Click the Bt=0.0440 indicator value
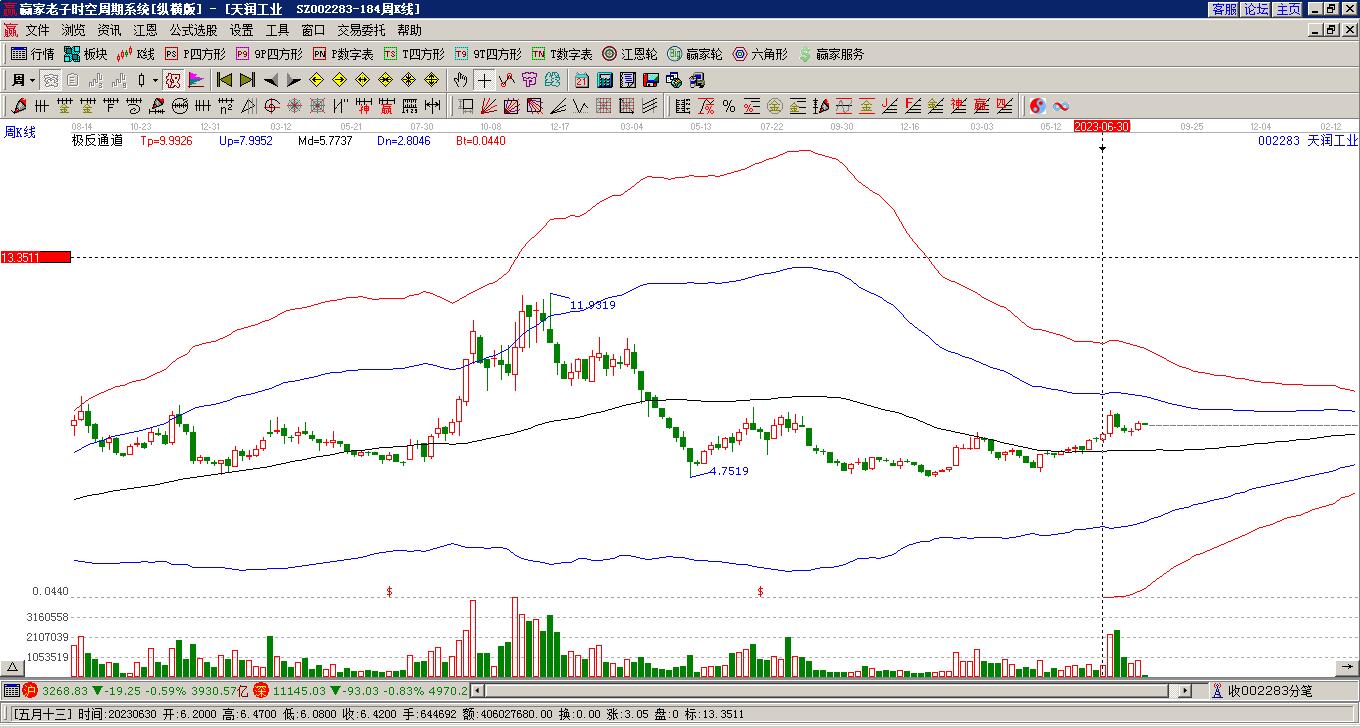The height and width of the screenshot is (728, 1360). pos(481,141)
